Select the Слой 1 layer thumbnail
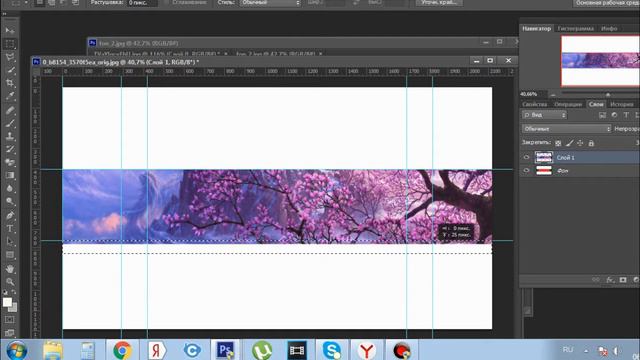 coord(544,158)
